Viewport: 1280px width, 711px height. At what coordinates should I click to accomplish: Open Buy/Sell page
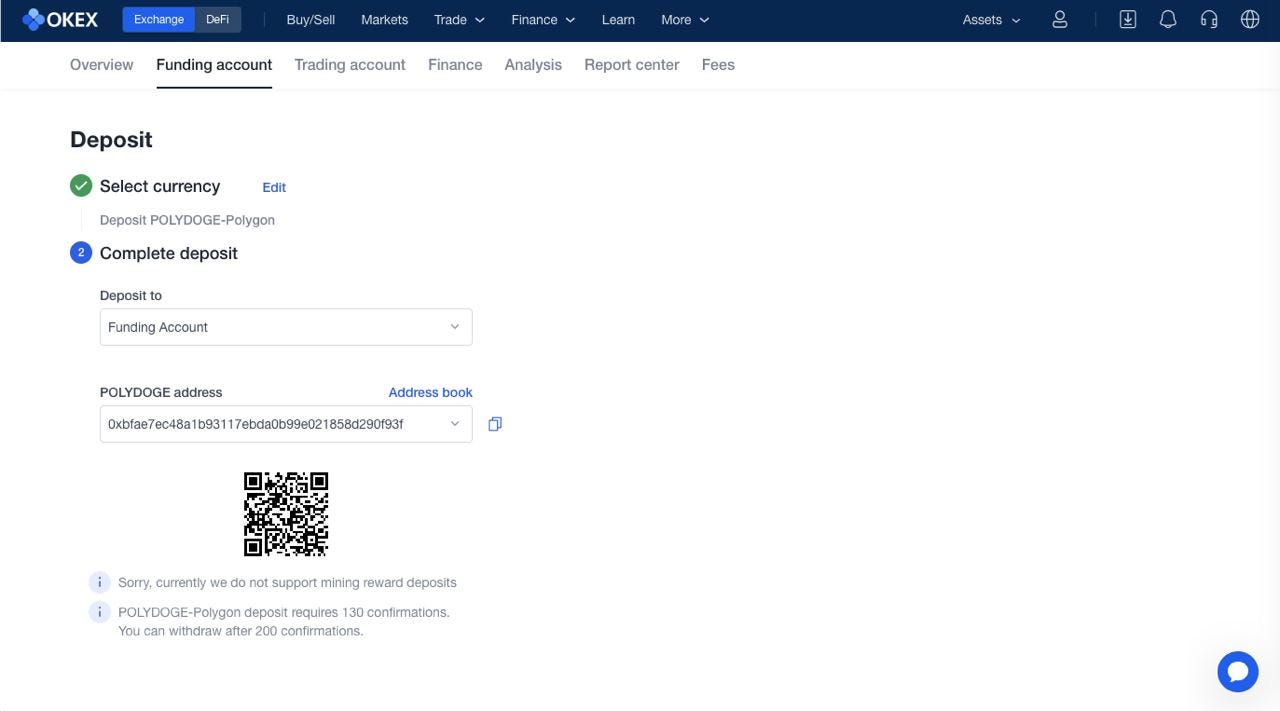coord(311,19)
